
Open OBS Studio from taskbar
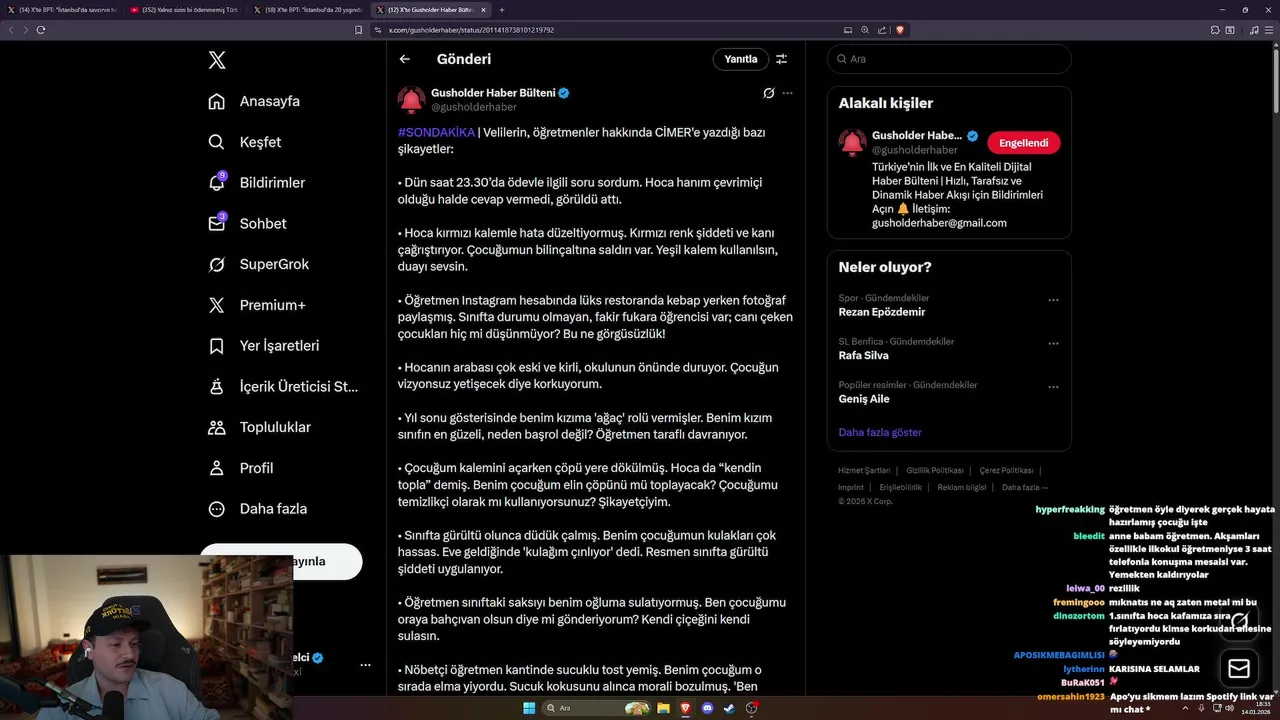(752, 708)
